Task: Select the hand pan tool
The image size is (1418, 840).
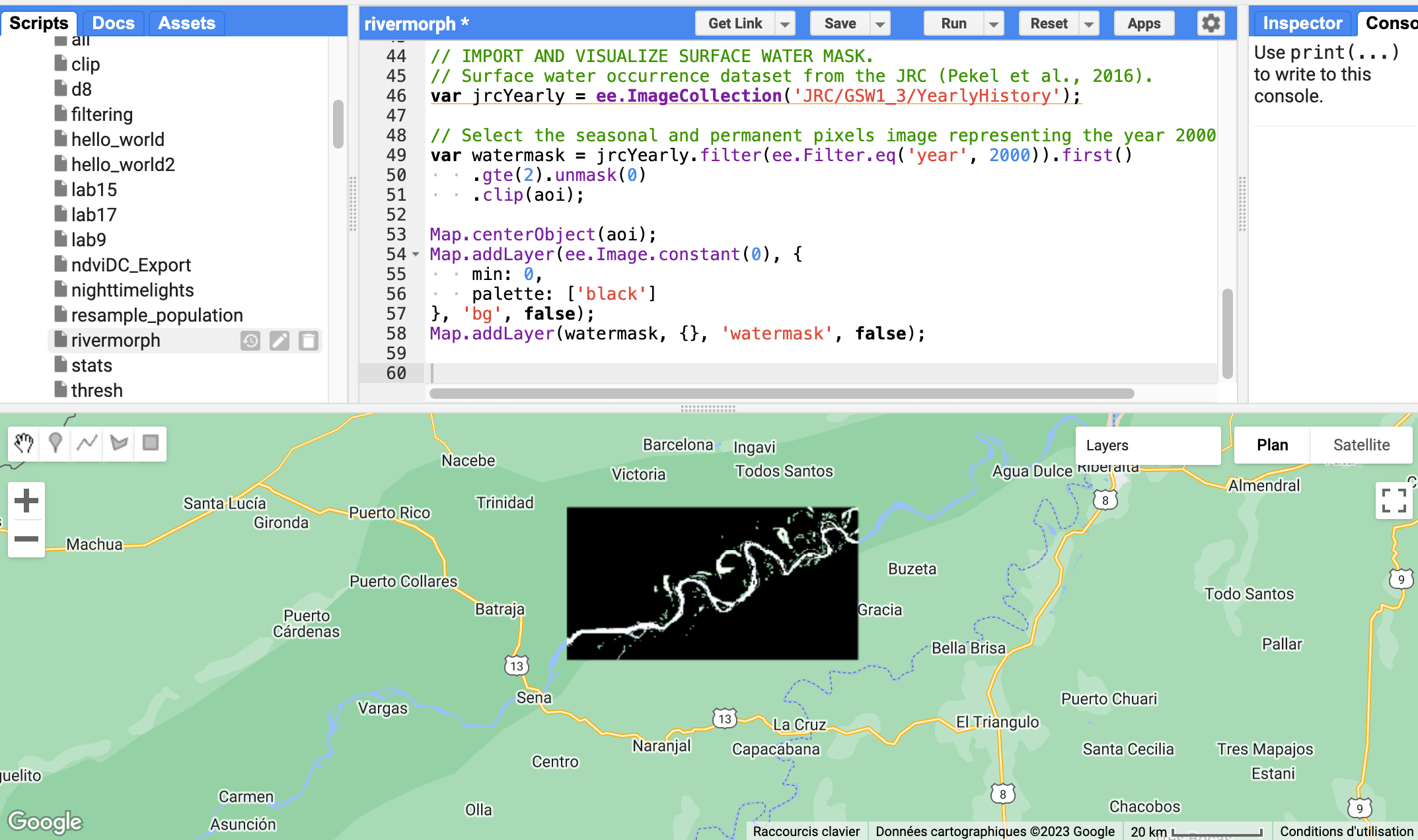Action: tap(24, 443)
